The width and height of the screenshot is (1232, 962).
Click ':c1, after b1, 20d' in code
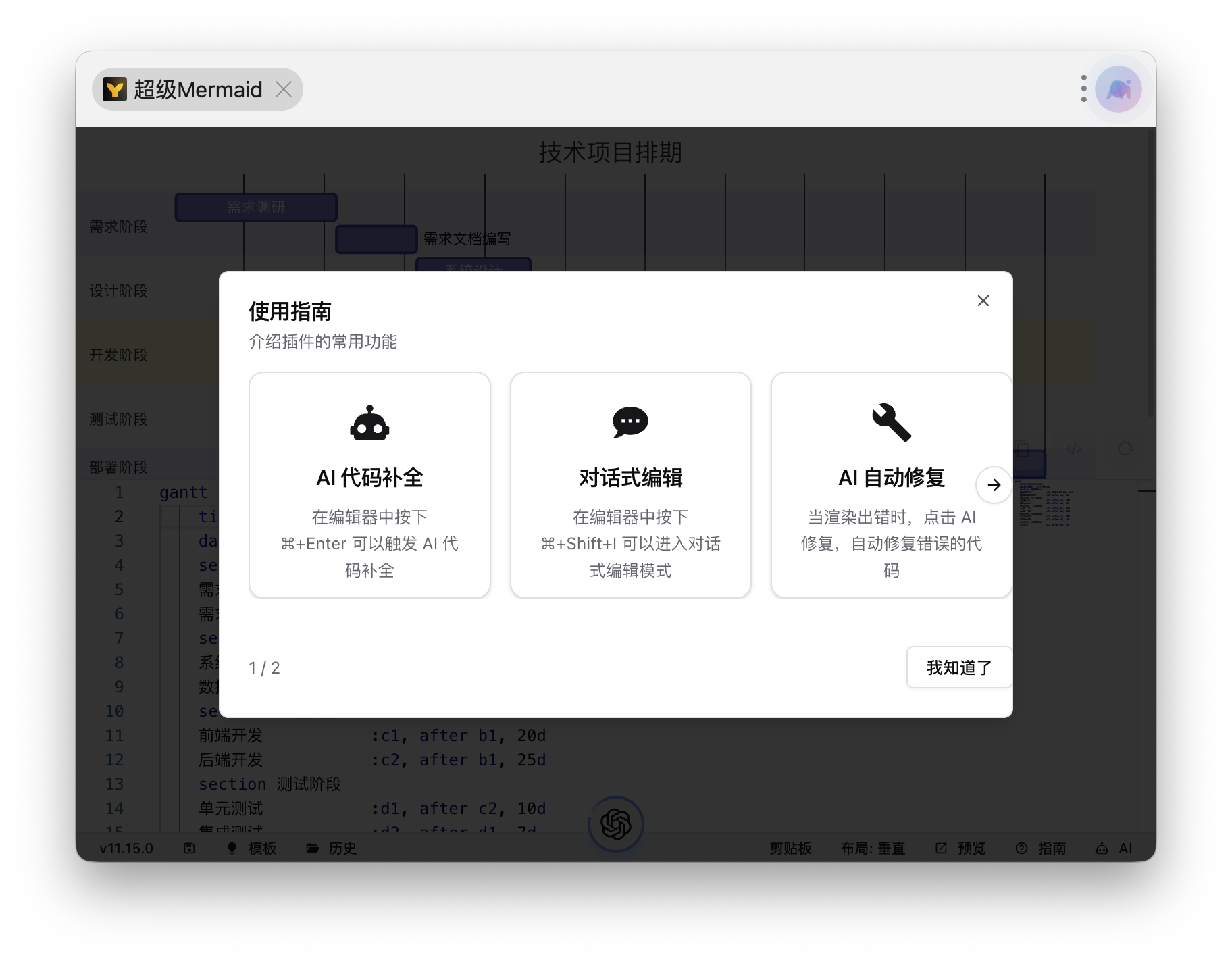(x=459, y=736)
